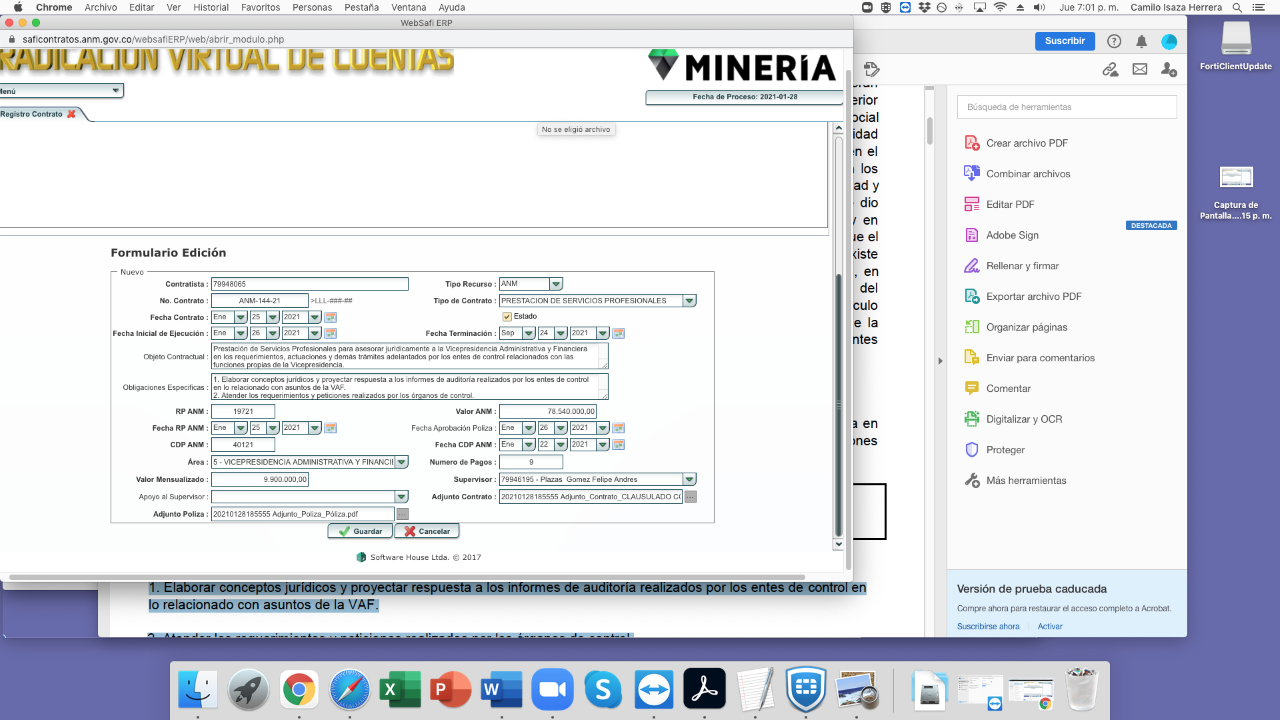1280x720 pixels.
Task: Collapse Acrobat tools pane arrow
Action: [939, 360]
